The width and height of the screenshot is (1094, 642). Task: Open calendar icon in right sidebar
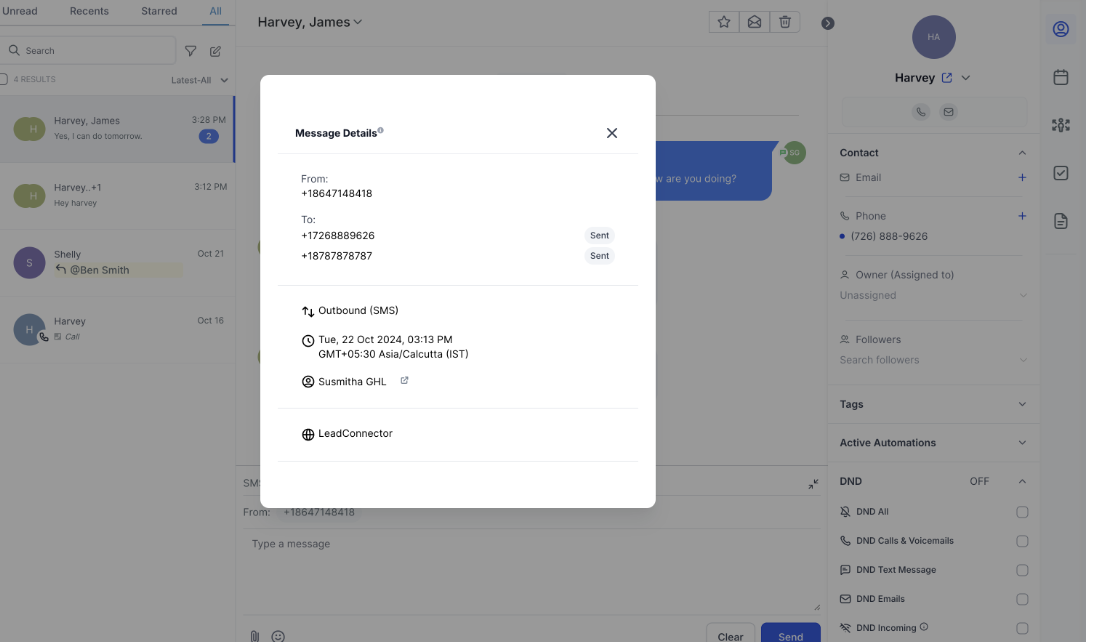tap(1061, 77)
